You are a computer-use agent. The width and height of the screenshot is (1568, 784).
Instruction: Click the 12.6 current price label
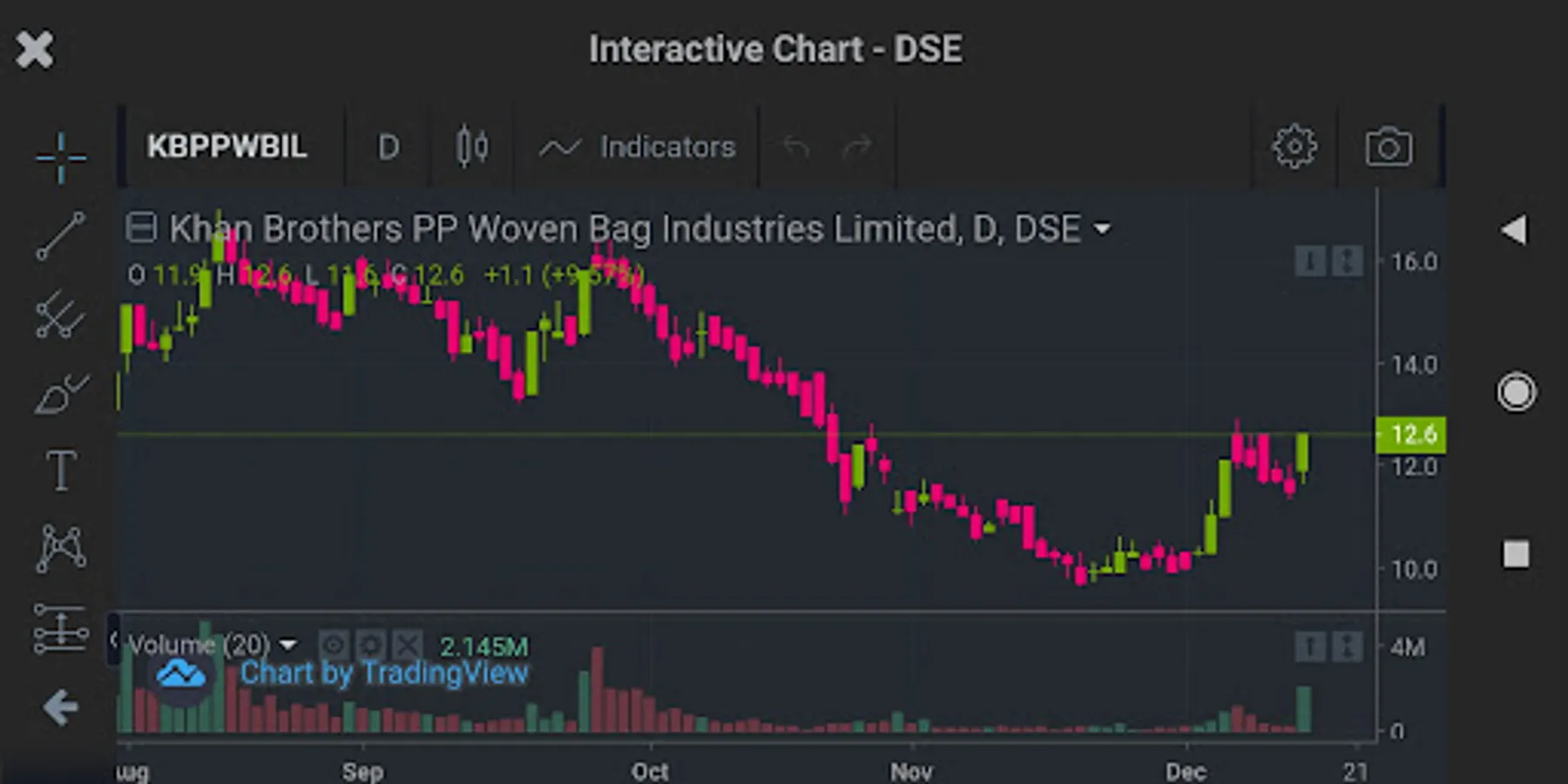tap(1410, 435)
